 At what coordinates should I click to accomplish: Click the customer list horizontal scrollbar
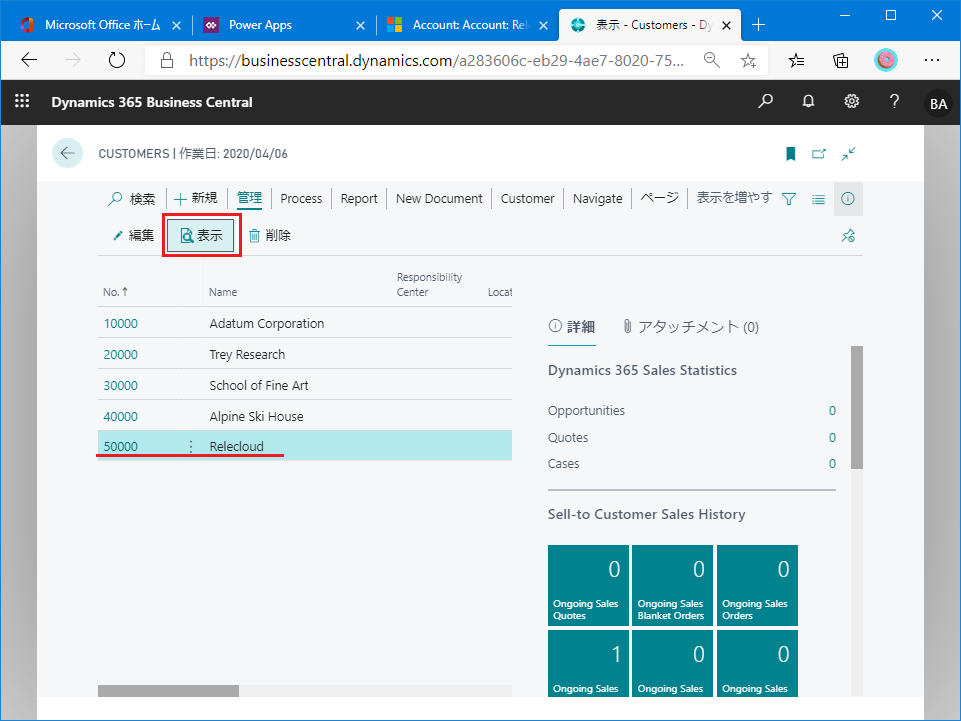[x=169, y=691]
